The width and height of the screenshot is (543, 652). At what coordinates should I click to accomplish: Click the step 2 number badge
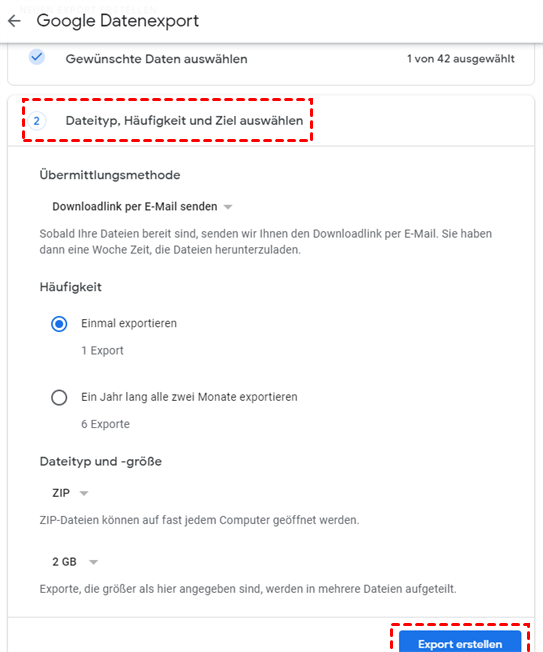point(37,121)
